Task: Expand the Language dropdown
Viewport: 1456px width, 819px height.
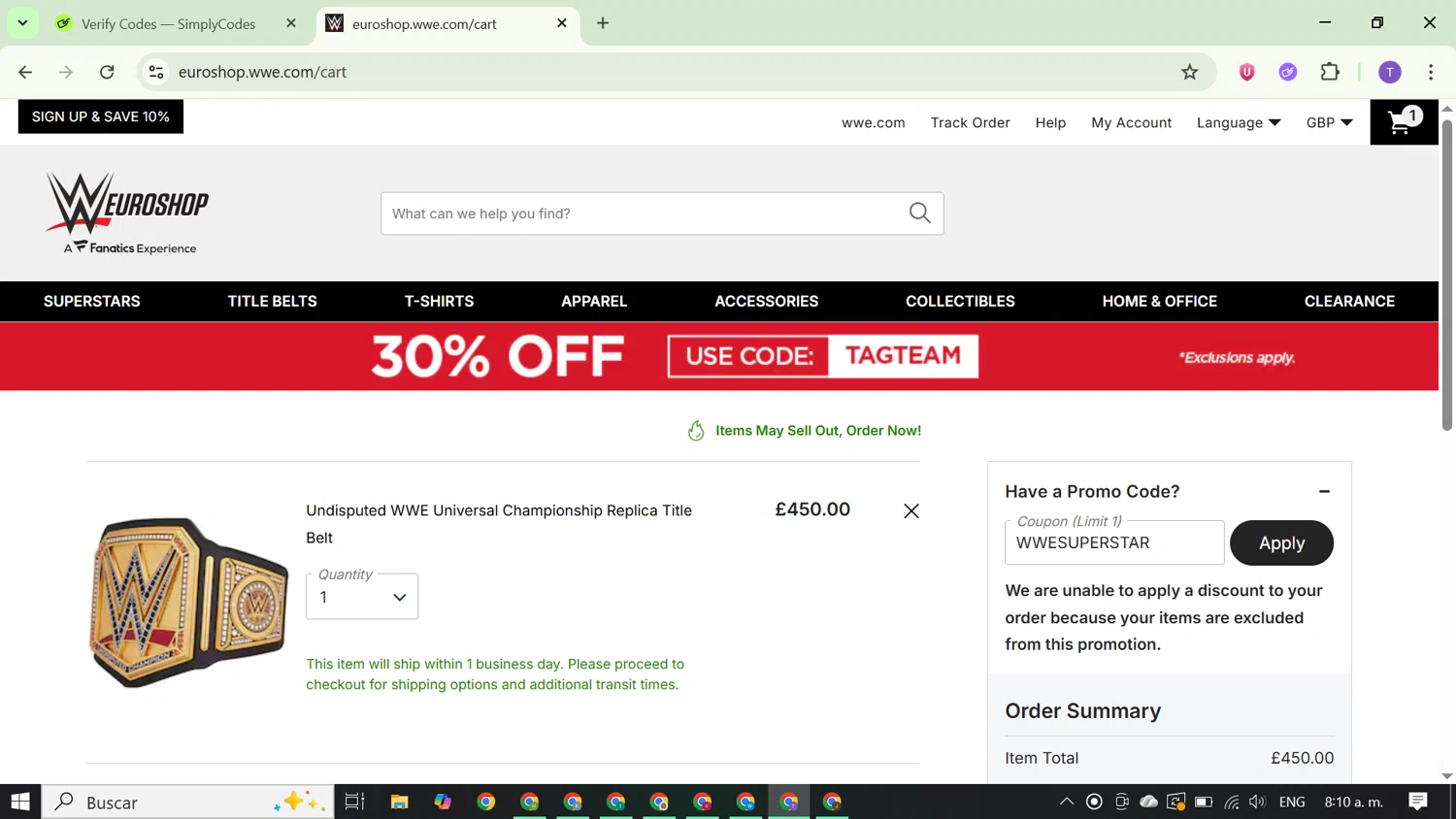Action: point(1239,122)
